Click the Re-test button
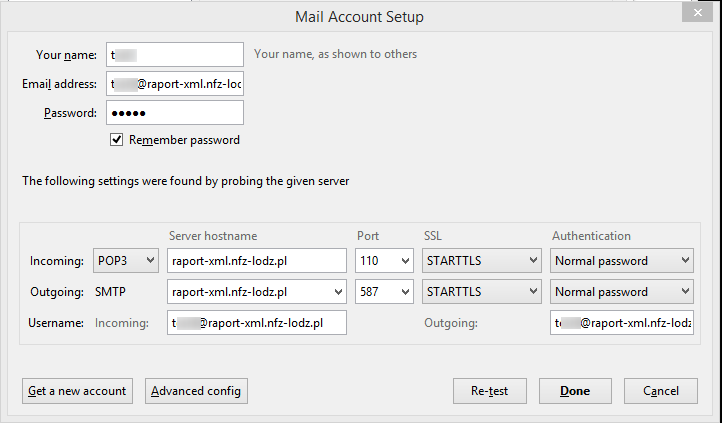 pyautogui.click(x=489, y=391)
